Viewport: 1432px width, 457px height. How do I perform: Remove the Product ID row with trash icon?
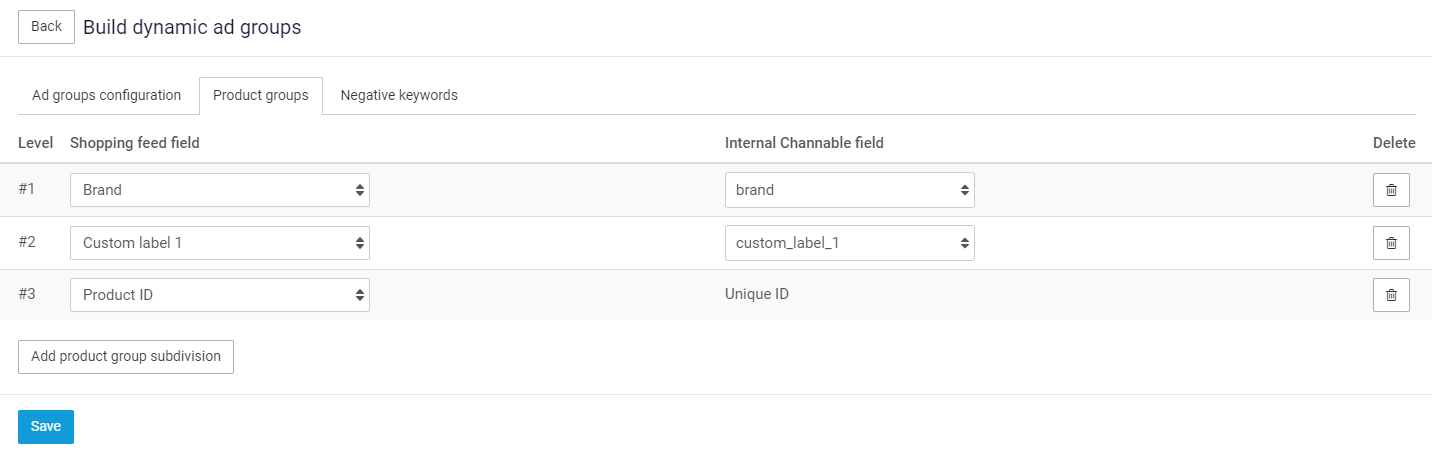pyautogui.click(x=1391, y=295)
